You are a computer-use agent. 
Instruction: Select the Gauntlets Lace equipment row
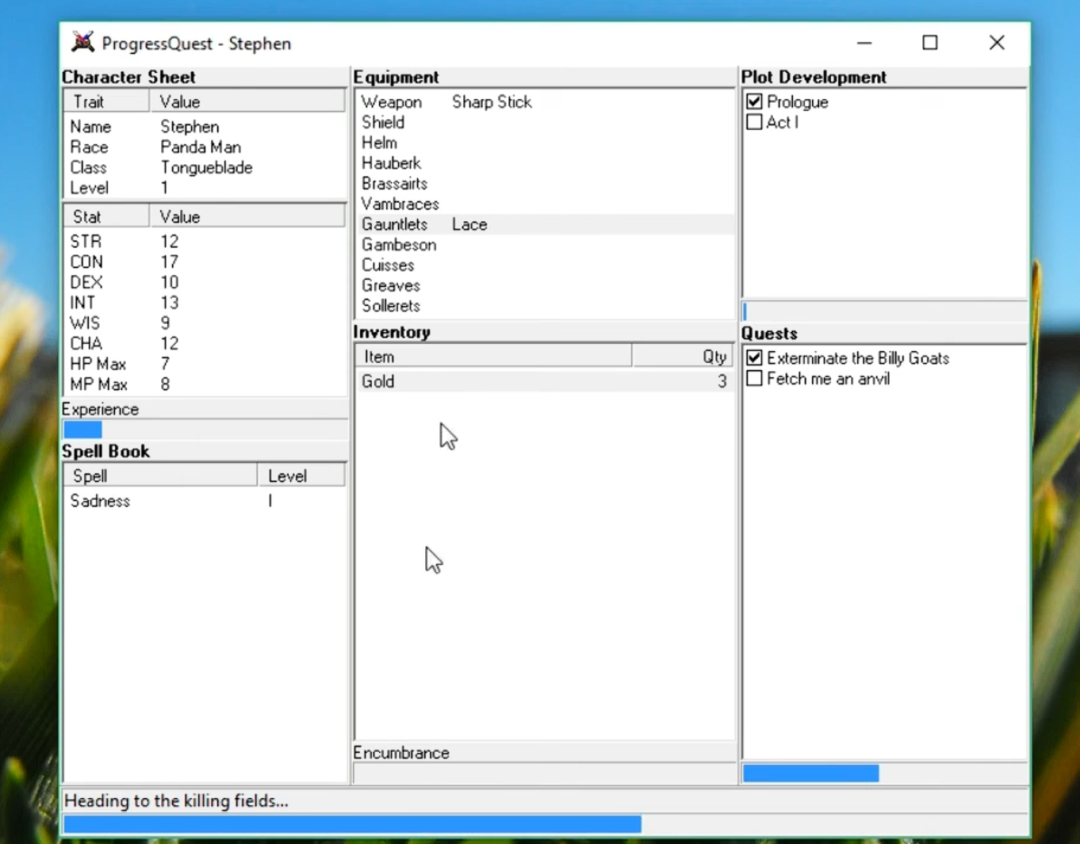click(x=546, y=225)
